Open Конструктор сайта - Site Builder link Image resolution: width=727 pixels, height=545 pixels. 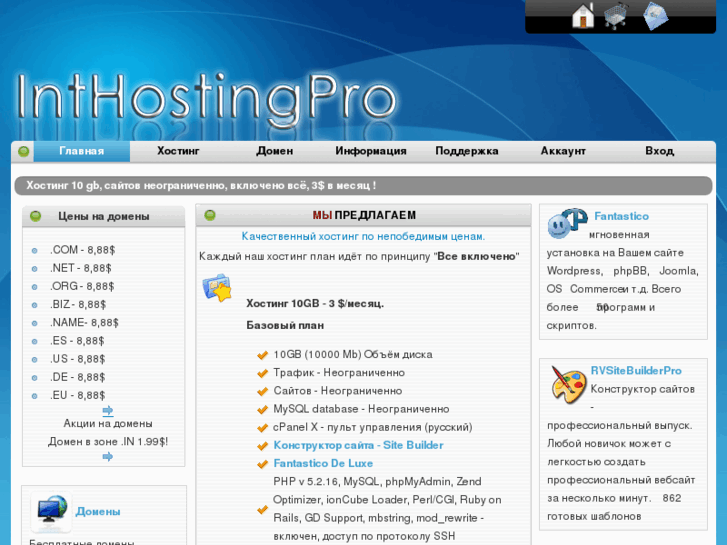click(x=358, y=445)
